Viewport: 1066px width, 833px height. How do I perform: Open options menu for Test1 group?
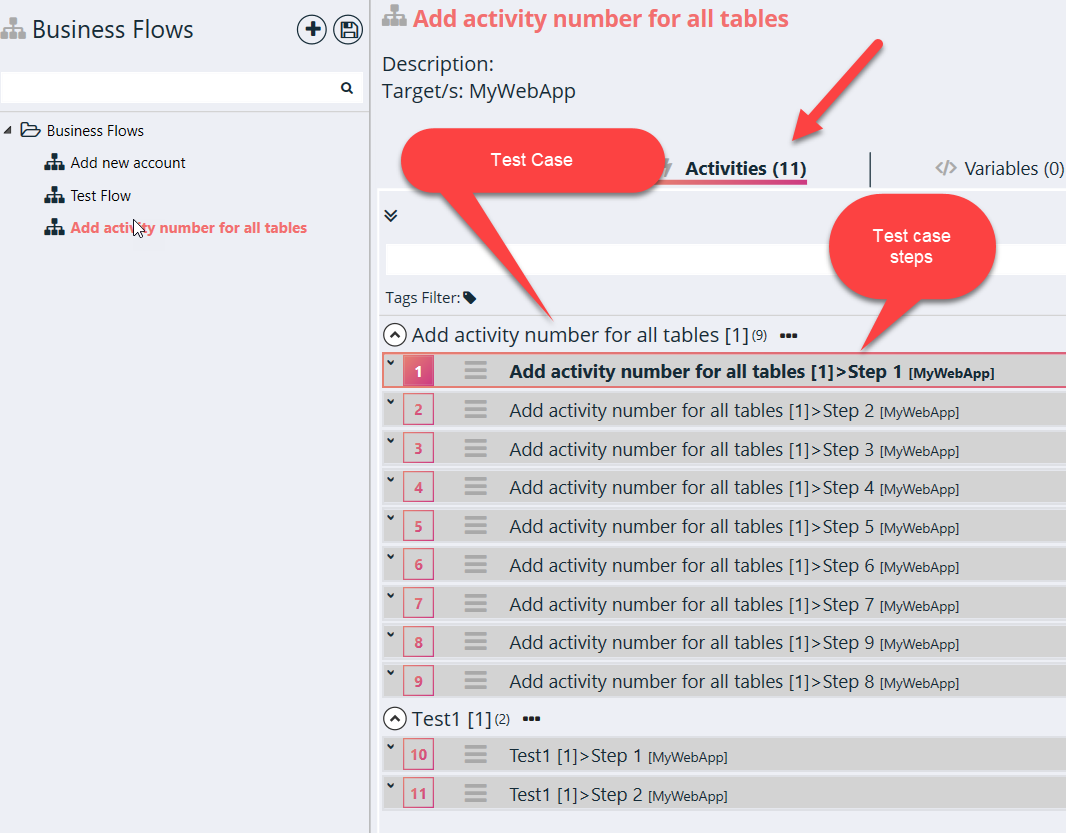click(531, 718)
